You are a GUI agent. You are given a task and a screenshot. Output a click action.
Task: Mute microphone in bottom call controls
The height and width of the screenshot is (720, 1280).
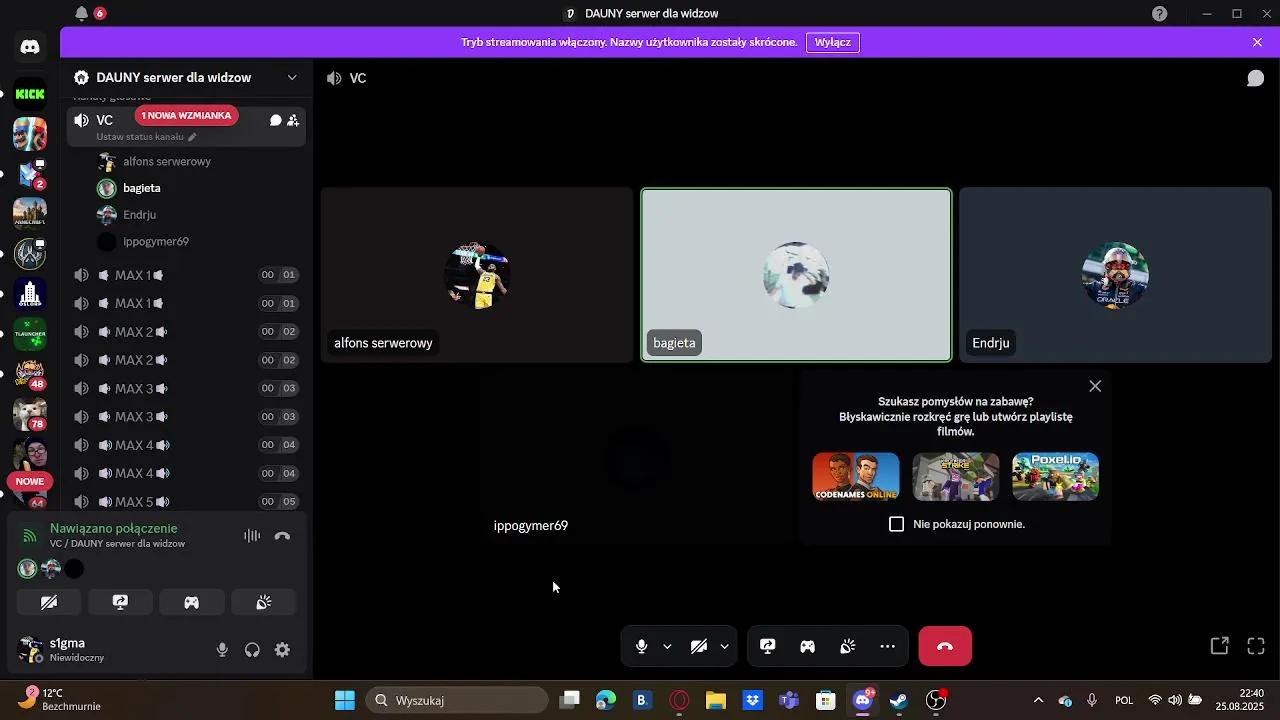click(x=642, y=646)
